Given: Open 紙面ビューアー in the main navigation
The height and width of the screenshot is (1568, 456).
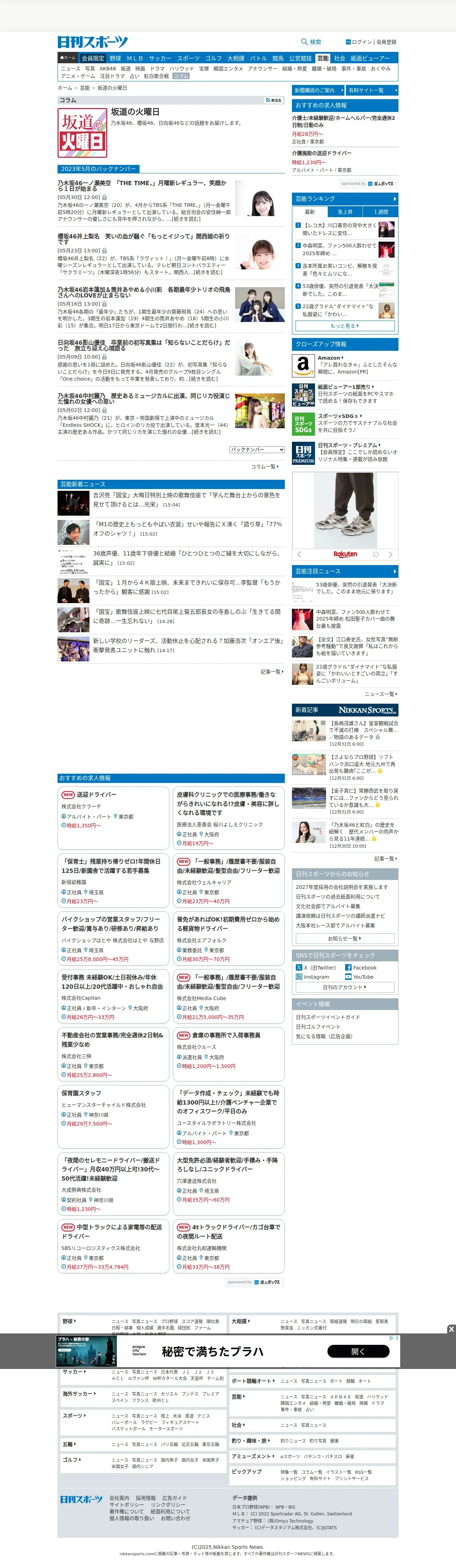Looking at the screenshot, I should [370, 58].
